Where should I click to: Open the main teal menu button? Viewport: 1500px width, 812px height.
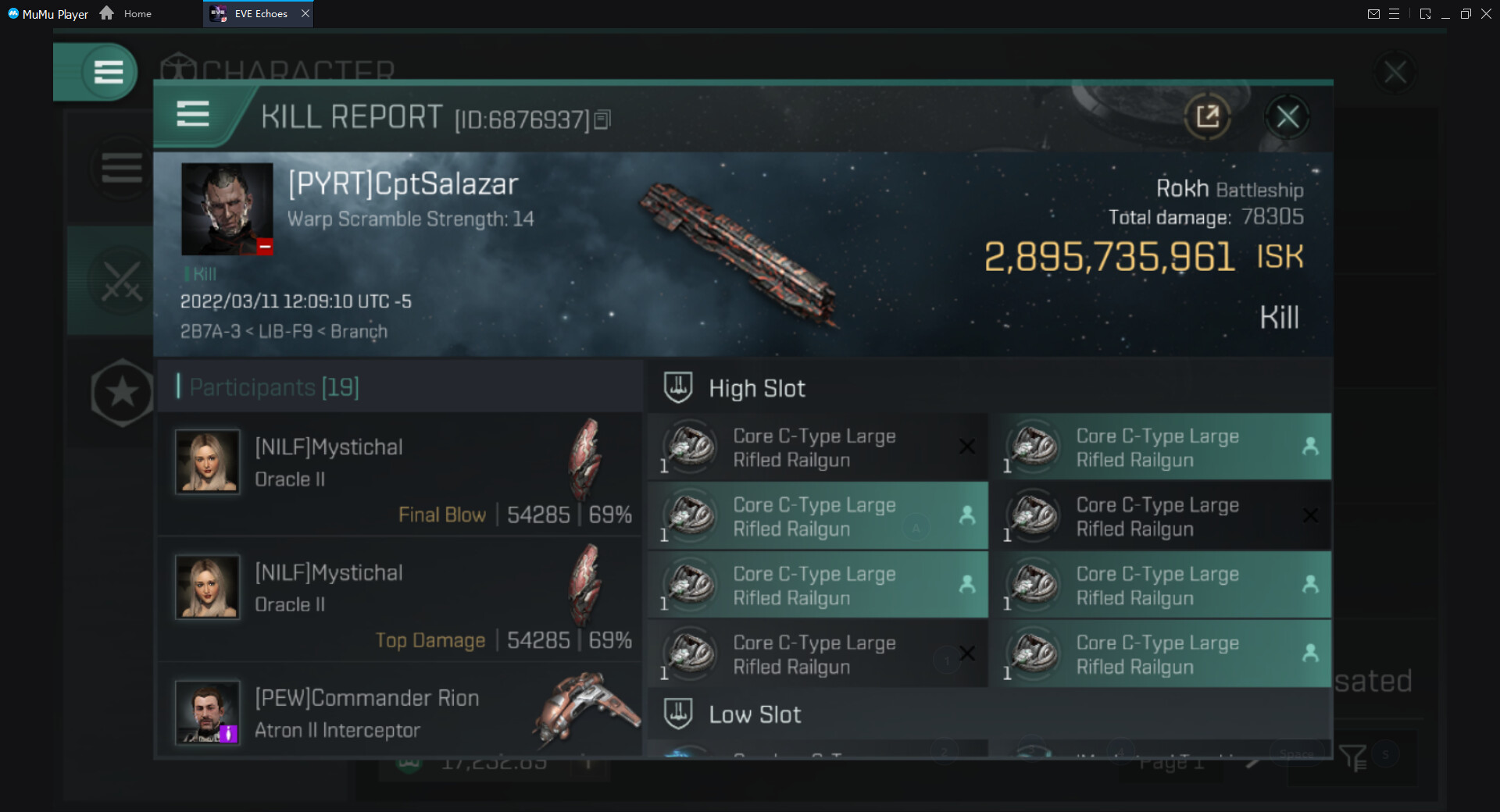click(x=108, y=72)
